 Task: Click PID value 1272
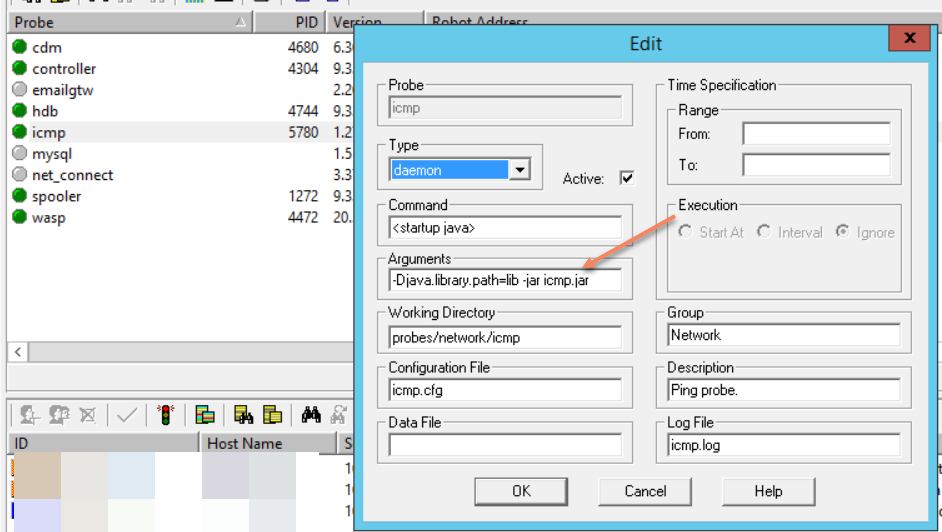(303, 196)
